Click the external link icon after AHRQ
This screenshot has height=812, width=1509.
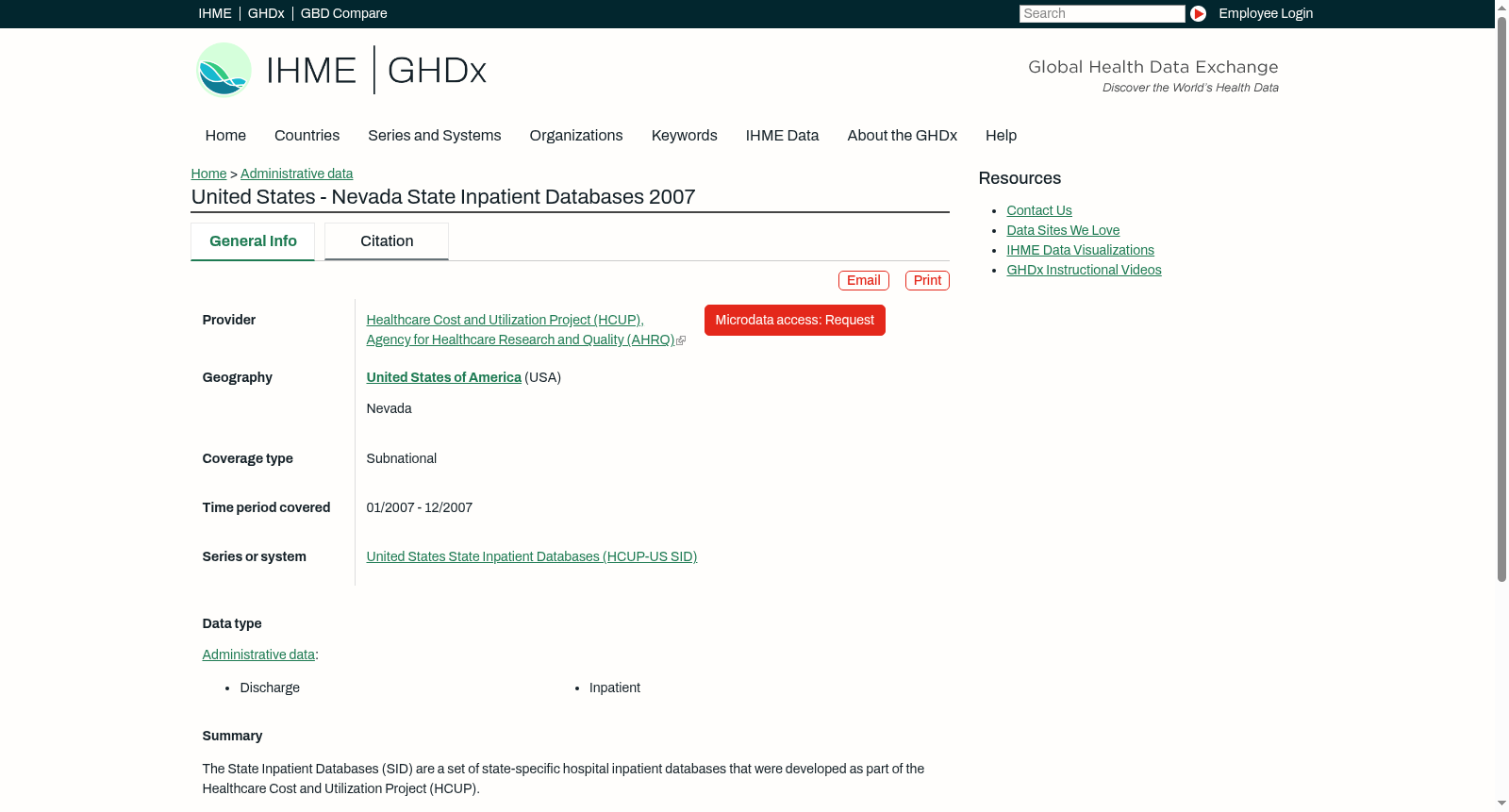pos(681,340)
